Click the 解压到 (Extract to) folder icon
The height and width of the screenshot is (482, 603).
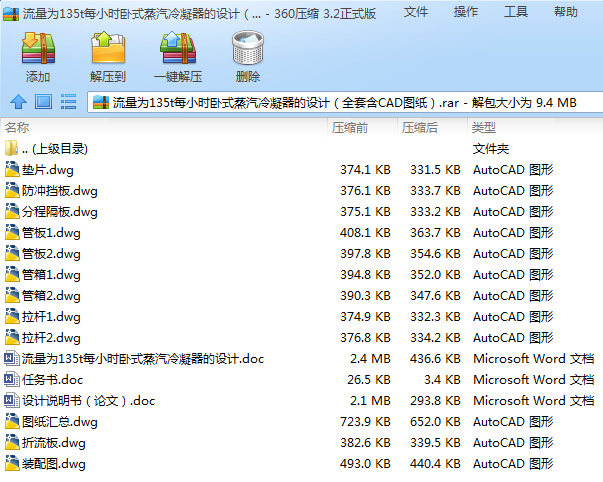(108, 48)
